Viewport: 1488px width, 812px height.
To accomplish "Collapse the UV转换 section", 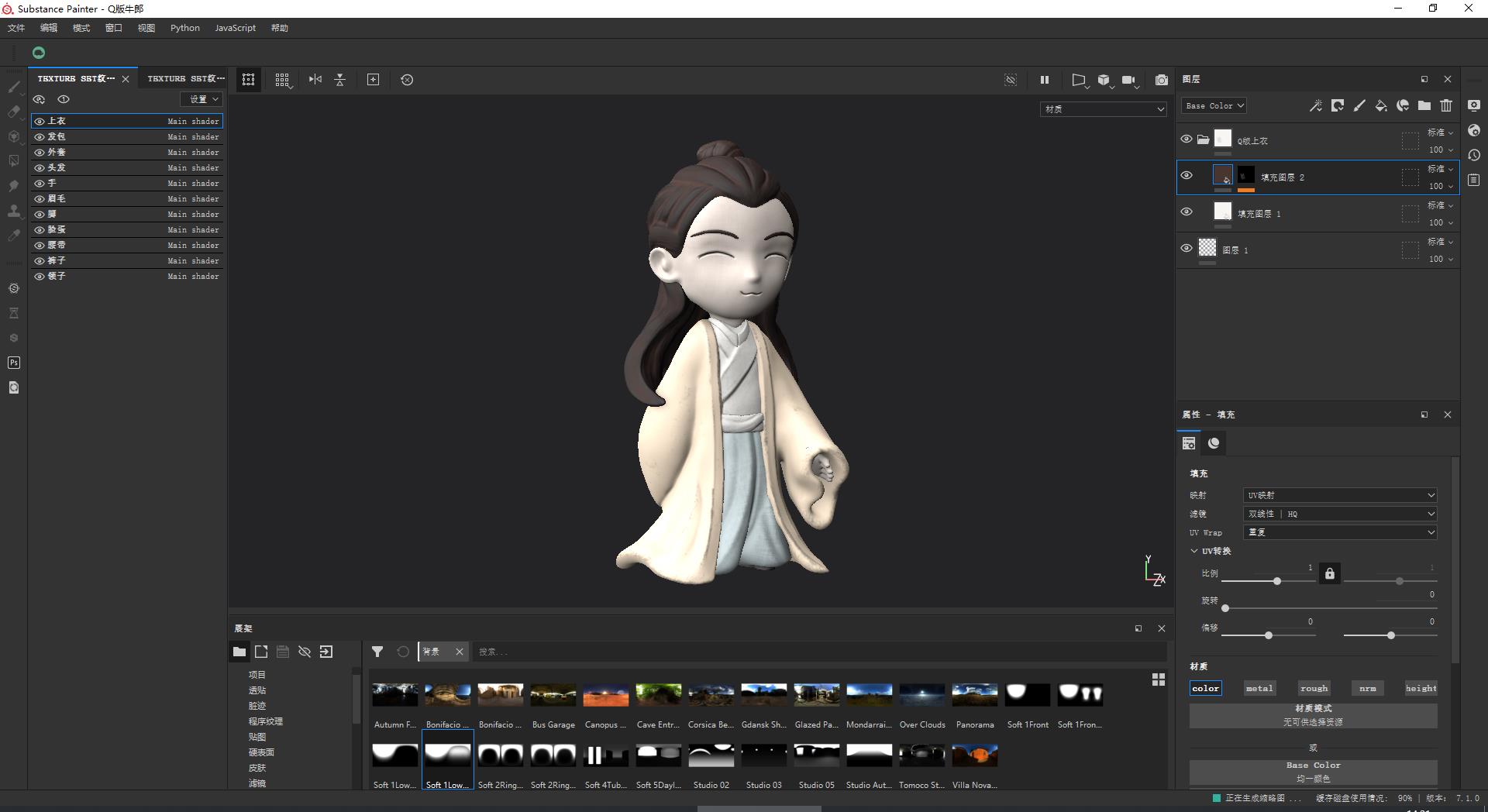I will 1194,551.
